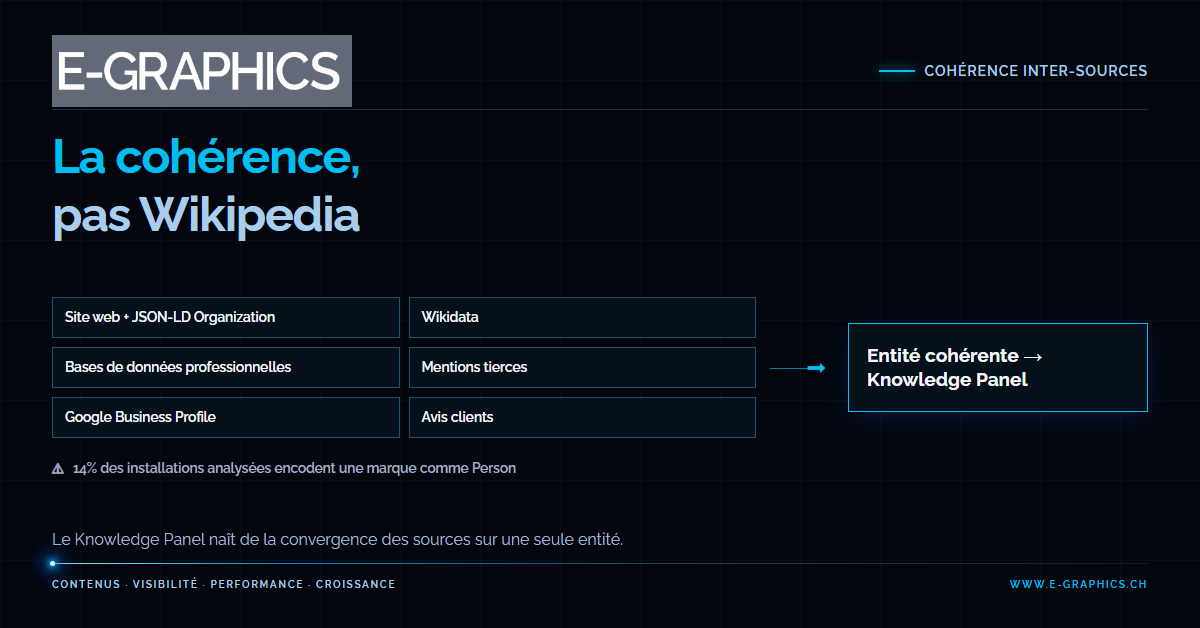
Task: Click the warning triangle icon beside 14%
Action: pyautogui.click(x=58, y=468)
